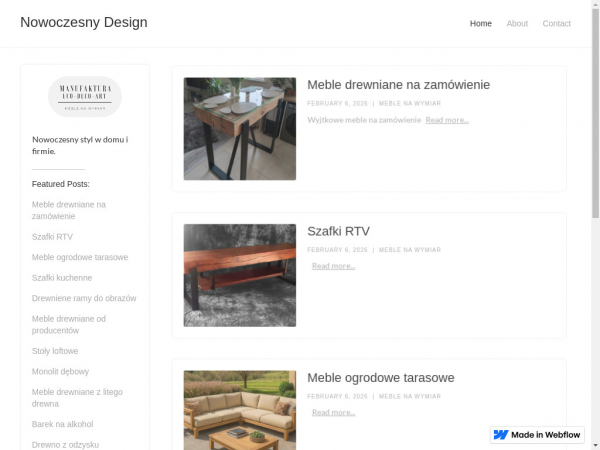600x450 pixels.
Task: Open sidebar link Meble drewniane od producentów
Action: [69, 324]
